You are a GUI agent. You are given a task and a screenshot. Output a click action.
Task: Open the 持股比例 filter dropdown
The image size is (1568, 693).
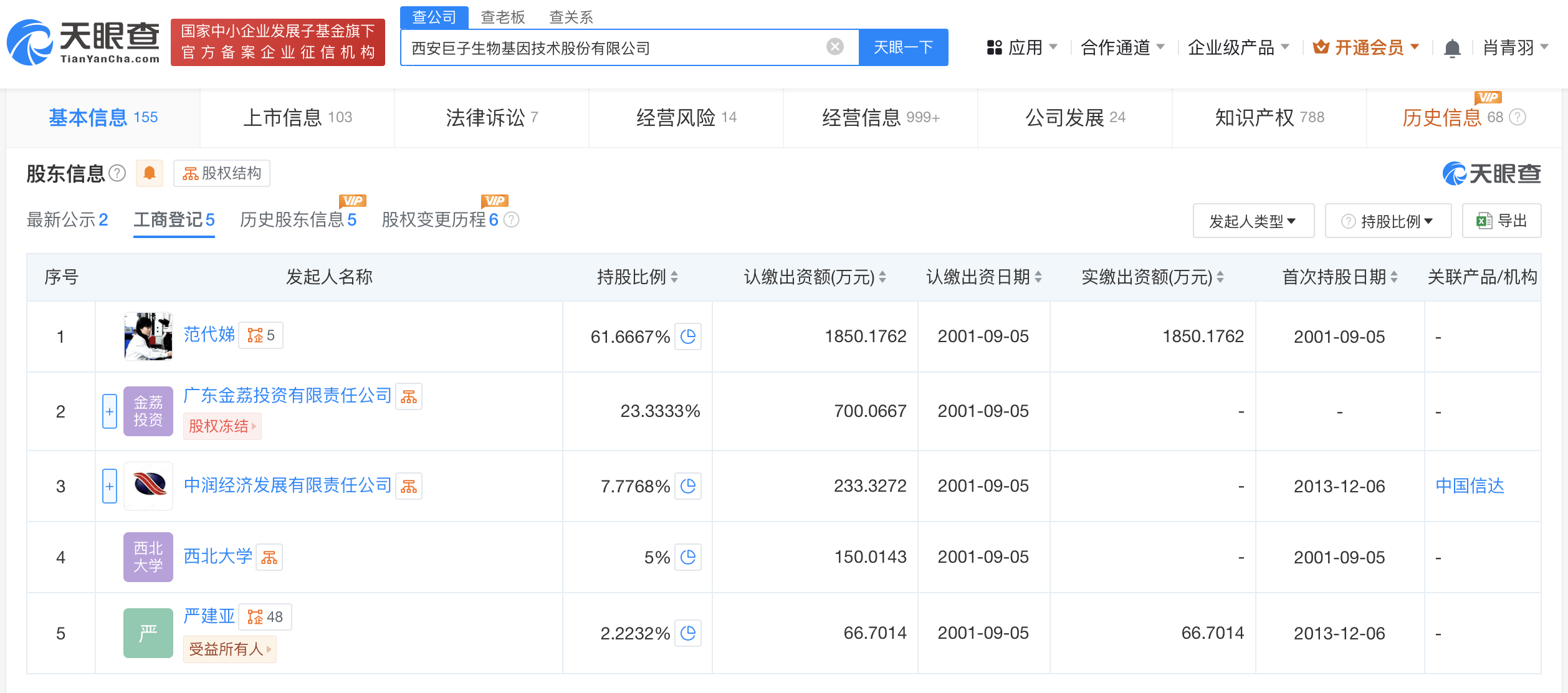click(x=1388, y=221)
